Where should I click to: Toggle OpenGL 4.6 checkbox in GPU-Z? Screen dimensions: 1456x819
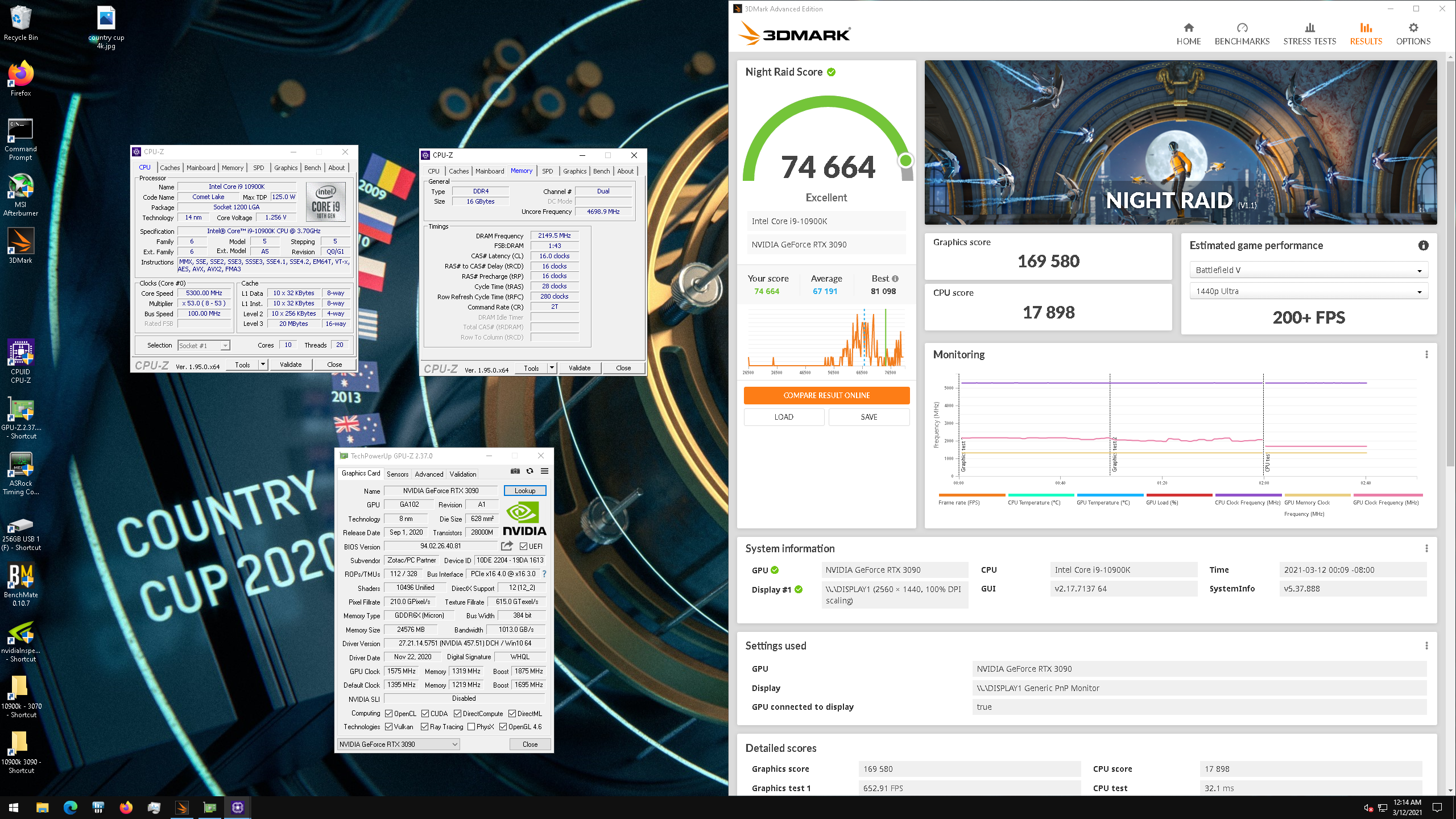point(503,727)
